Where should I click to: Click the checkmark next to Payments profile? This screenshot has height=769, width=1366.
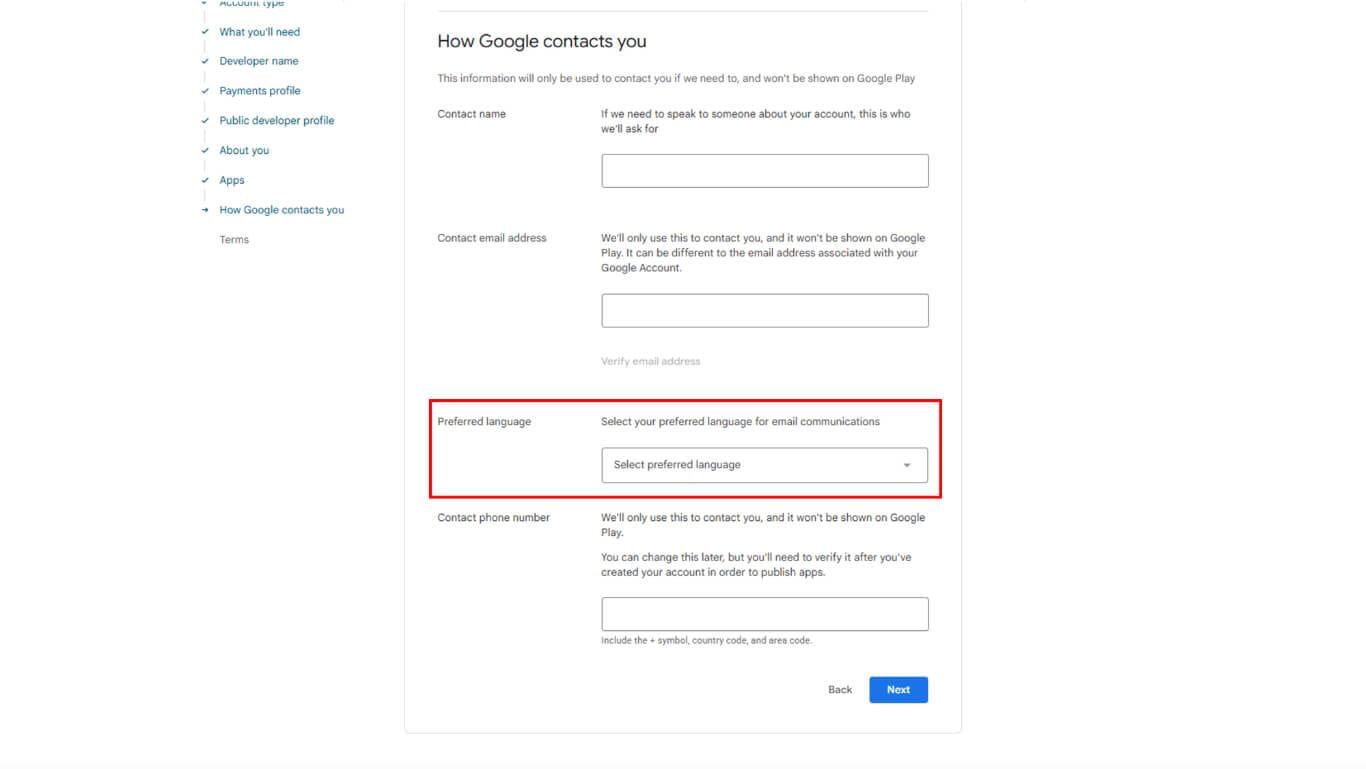pyautogui.click(x=205, y=91)
